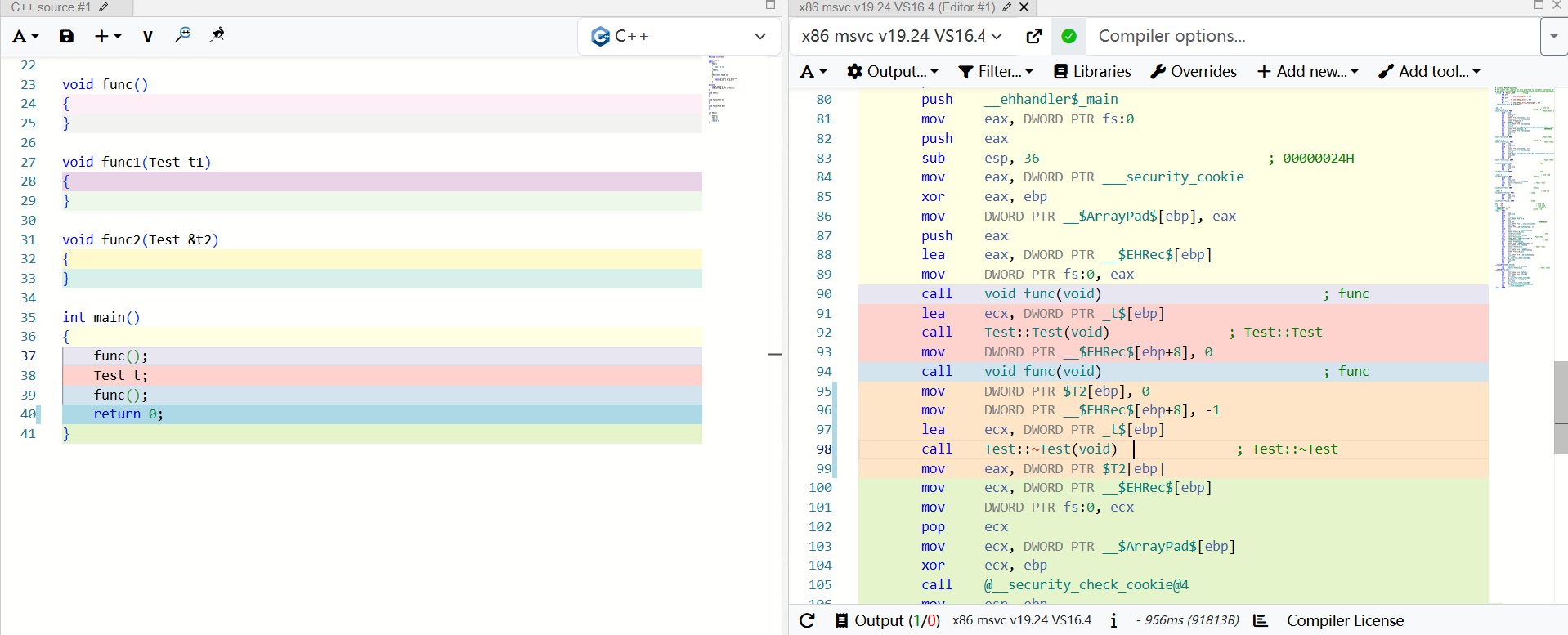This screenshot has height=635, width=1568.
Task: Click the chart icon beside Compiler License
Action: pos(1261,620)
